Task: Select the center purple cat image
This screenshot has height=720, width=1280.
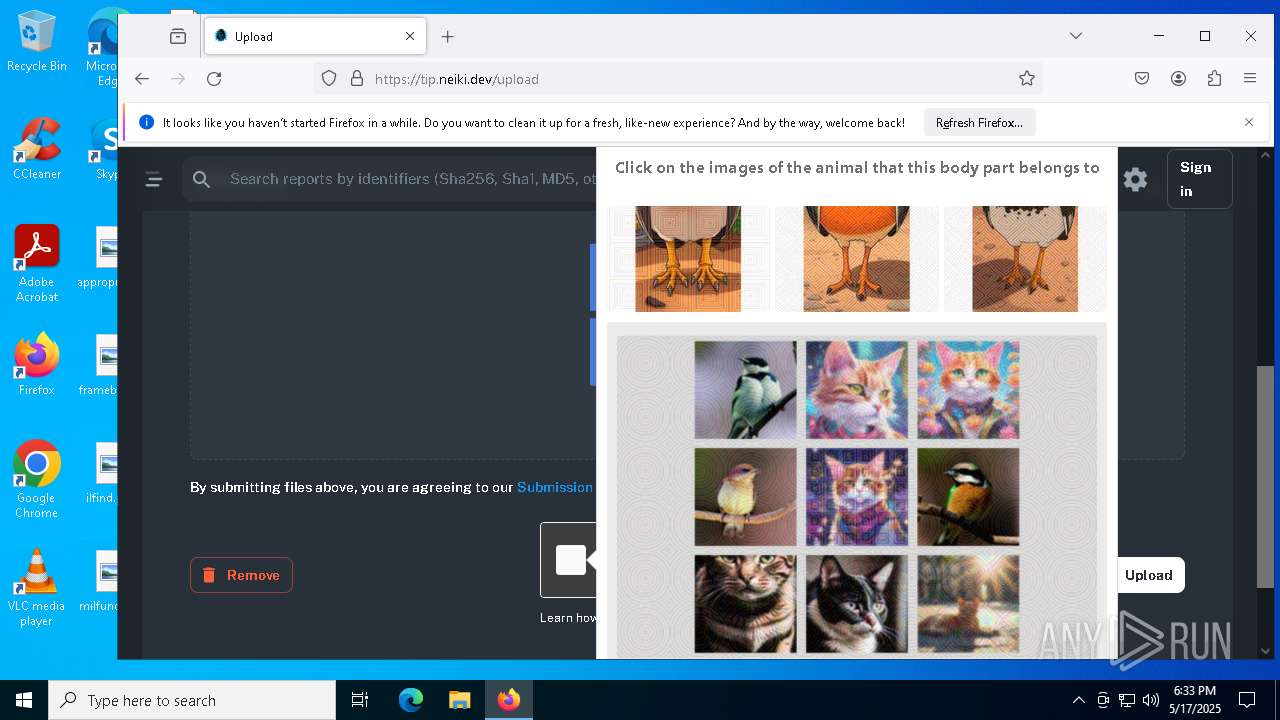Action: pyautogui.click(x=857, y=497)
